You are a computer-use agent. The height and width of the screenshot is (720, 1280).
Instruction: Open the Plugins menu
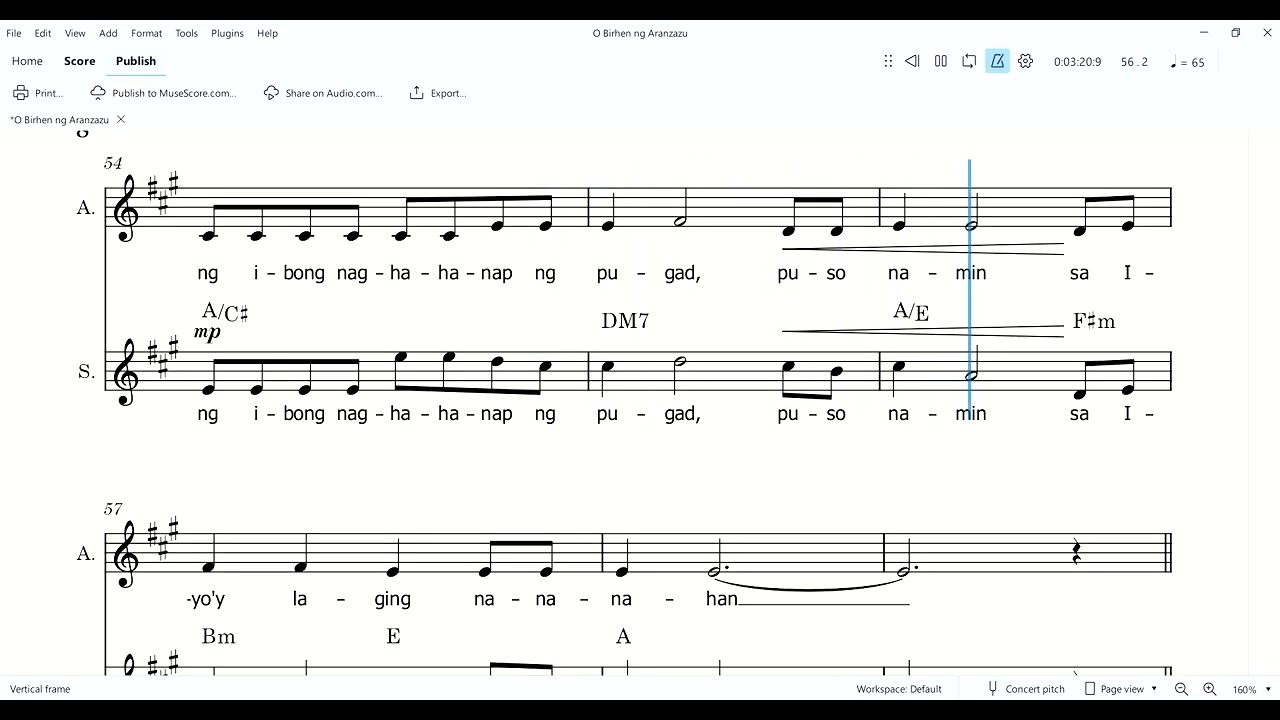click(227, 33)
